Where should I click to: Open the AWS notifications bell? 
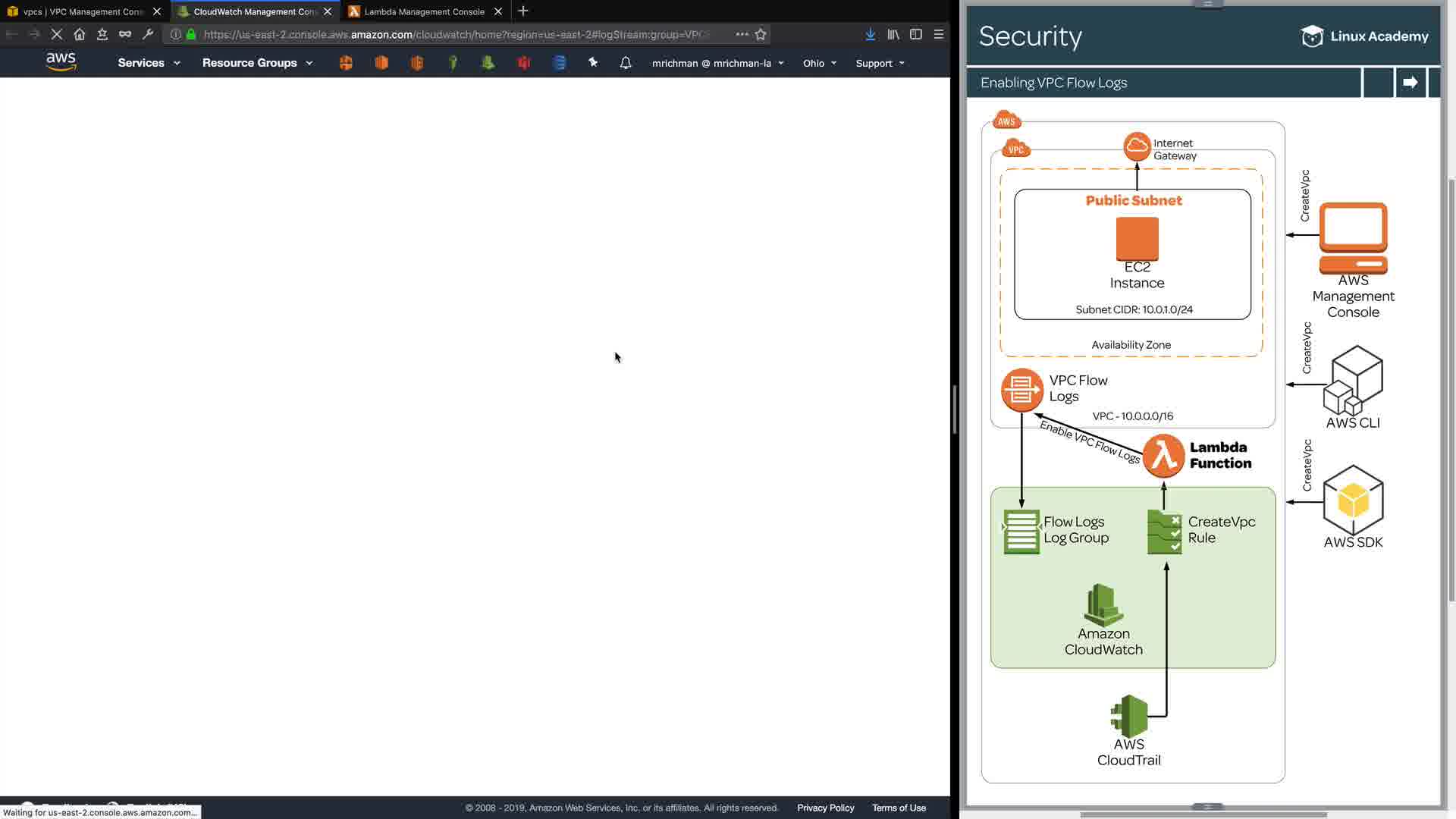coord(626,63)
